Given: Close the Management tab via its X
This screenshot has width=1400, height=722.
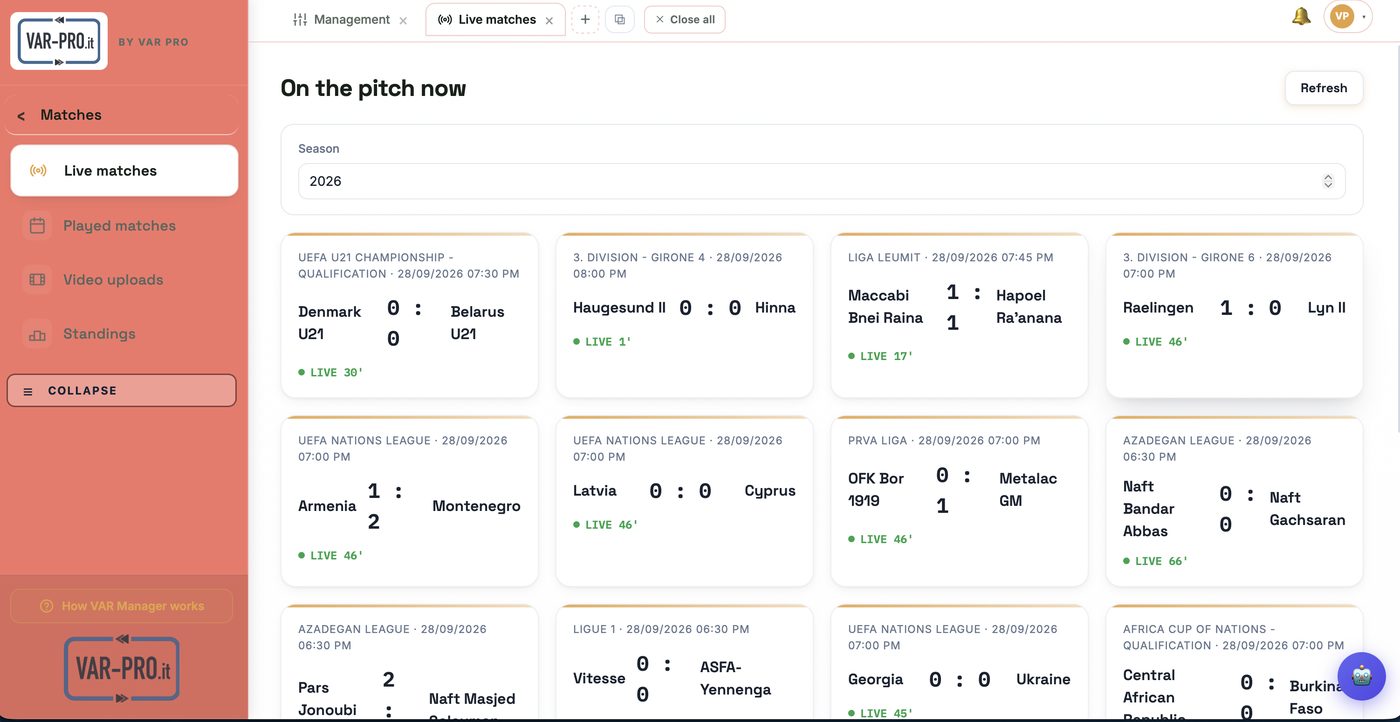Looking at the screenshot, I should point(403,20).
